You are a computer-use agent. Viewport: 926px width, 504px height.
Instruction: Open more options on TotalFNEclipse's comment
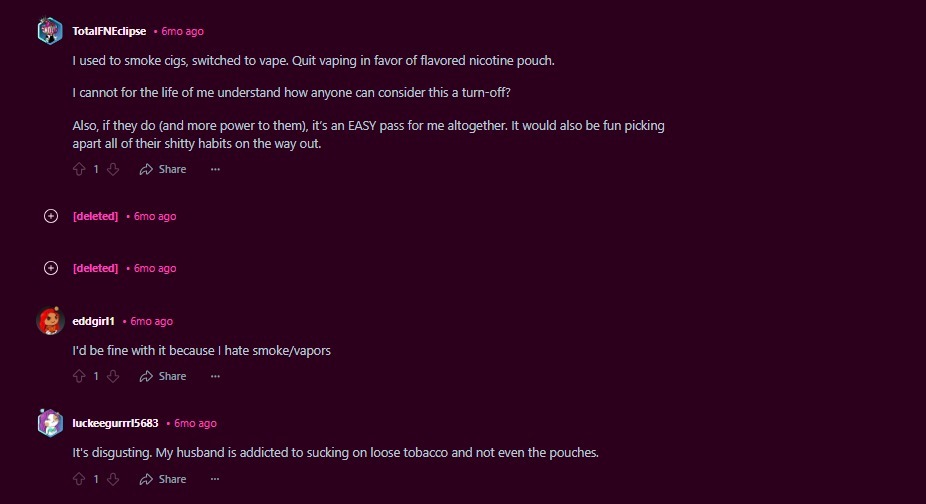(x=215, y=170)
